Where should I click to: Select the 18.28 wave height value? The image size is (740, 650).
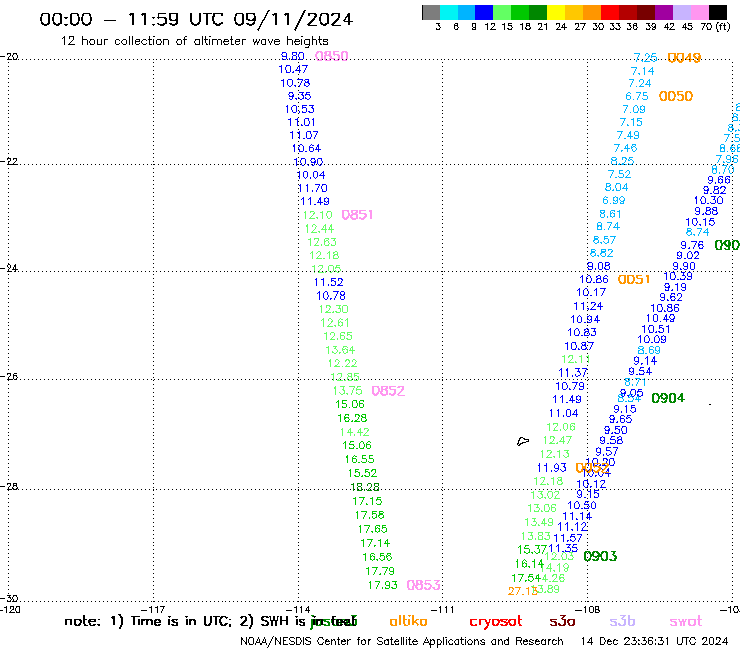[365, 487]
